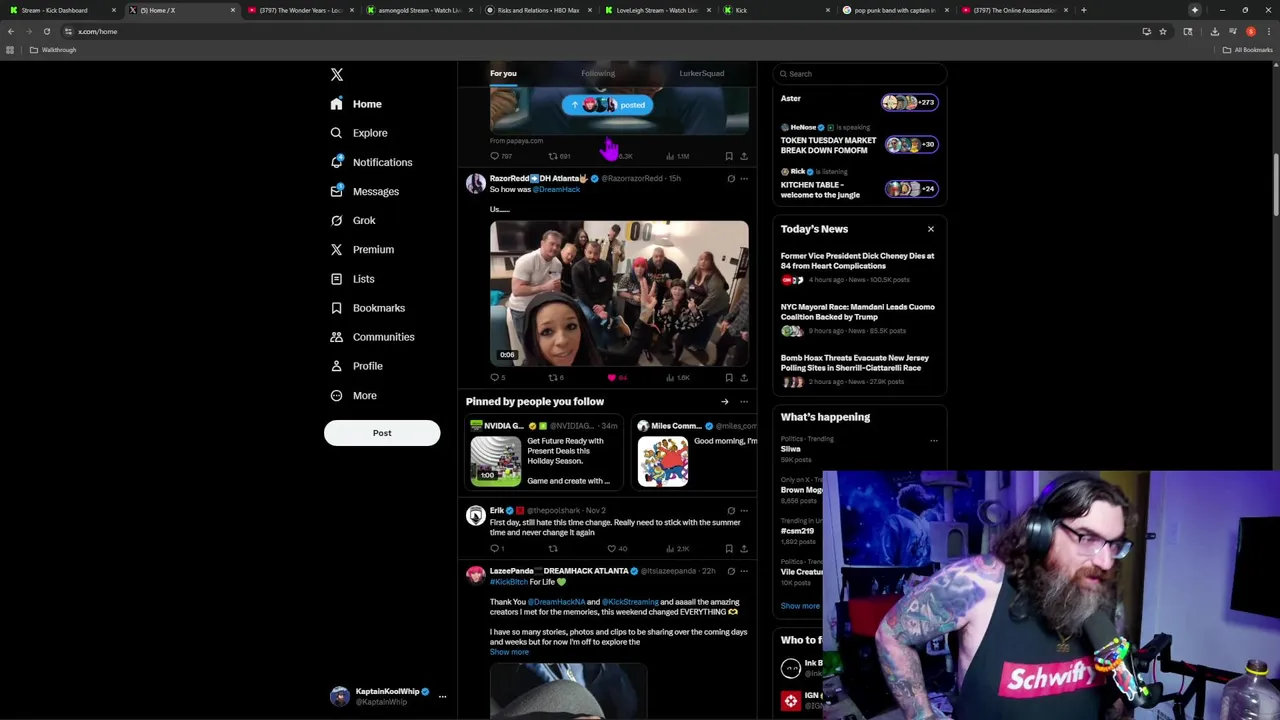1280x720 pixels.
Task: Open more options for the Sliwa trend
Action: tap(934, 441)
